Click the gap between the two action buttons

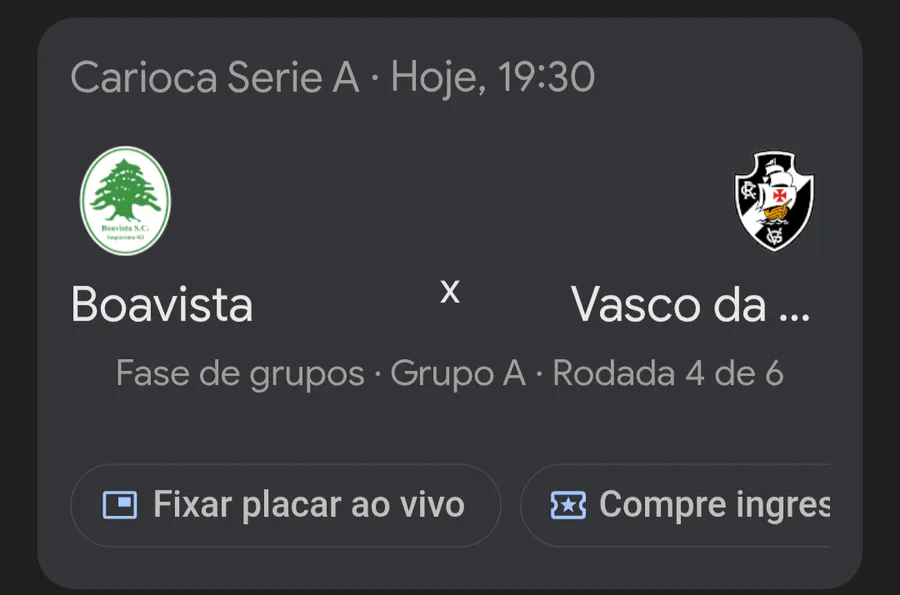click(510, 505)
